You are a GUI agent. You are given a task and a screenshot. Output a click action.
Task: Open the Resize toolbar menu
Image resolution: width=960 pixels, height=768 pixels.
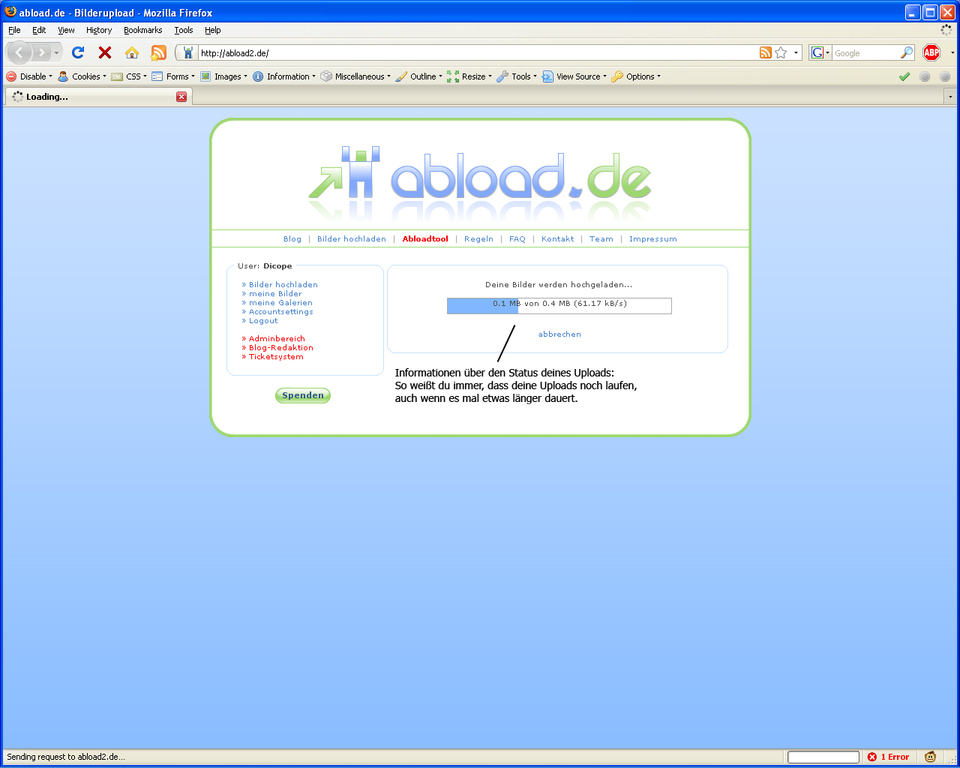pos(470,77)
